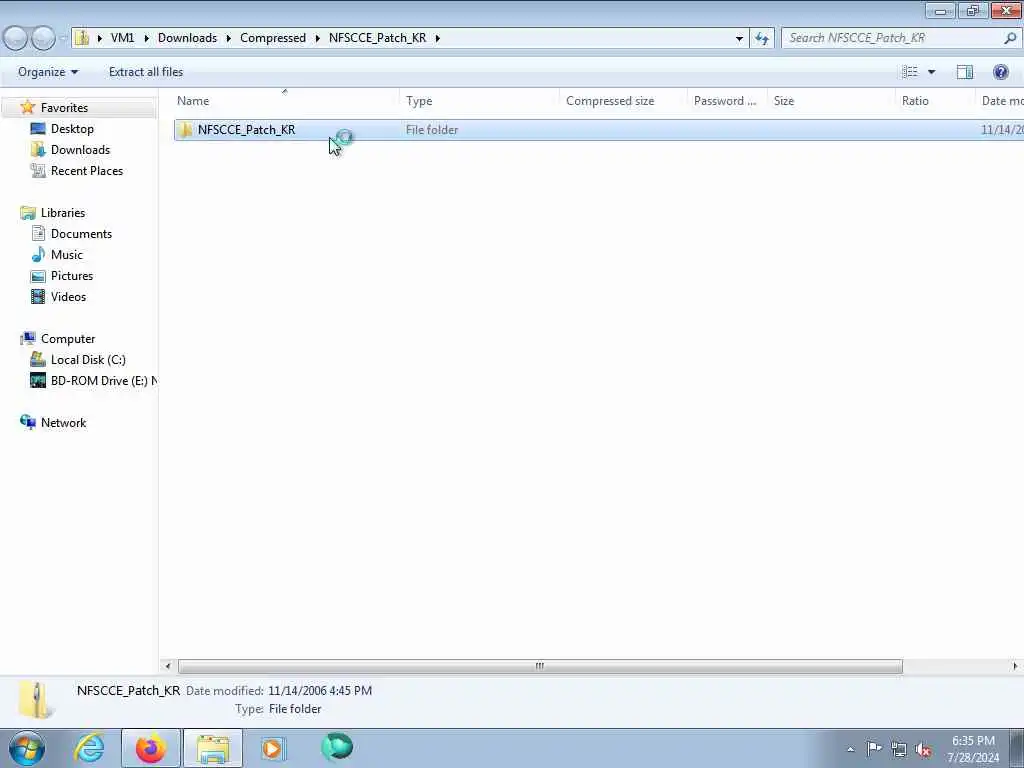Sort by the Name column header
The width and height of the screenshot is (1024, 768).
(286, 101)
